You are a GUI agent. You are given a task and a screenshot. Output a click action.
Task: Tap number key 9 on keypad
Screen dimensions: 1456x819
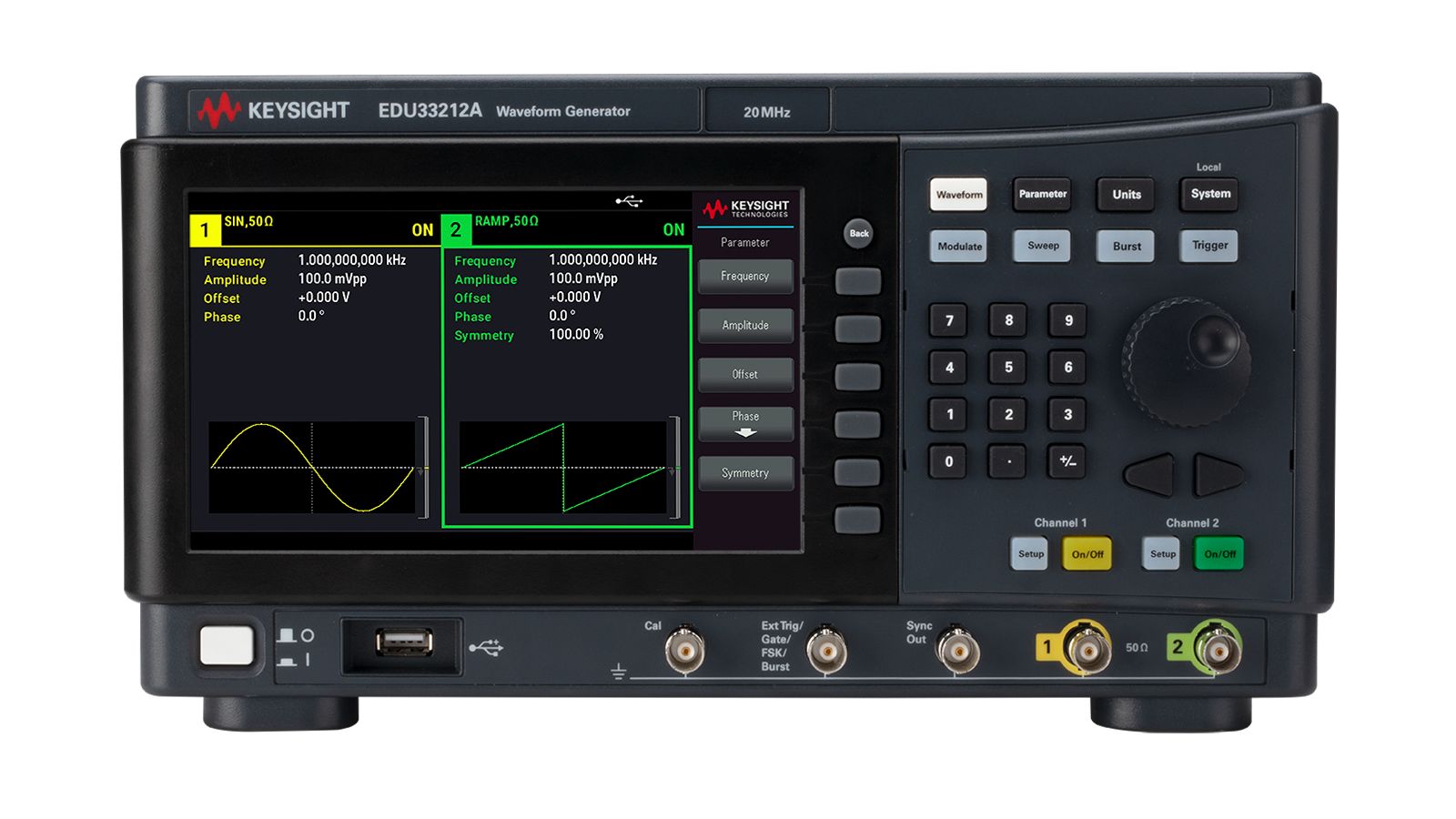click(1067, 320)
